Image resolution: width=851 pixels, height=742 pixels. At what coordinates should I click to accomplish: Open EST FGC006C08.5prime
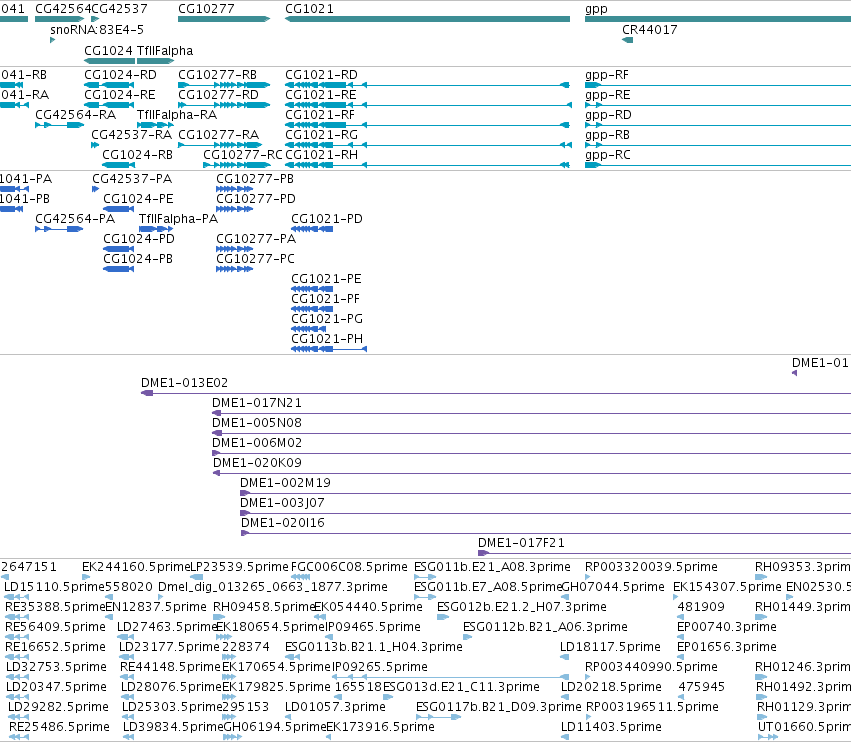point(349,567)
